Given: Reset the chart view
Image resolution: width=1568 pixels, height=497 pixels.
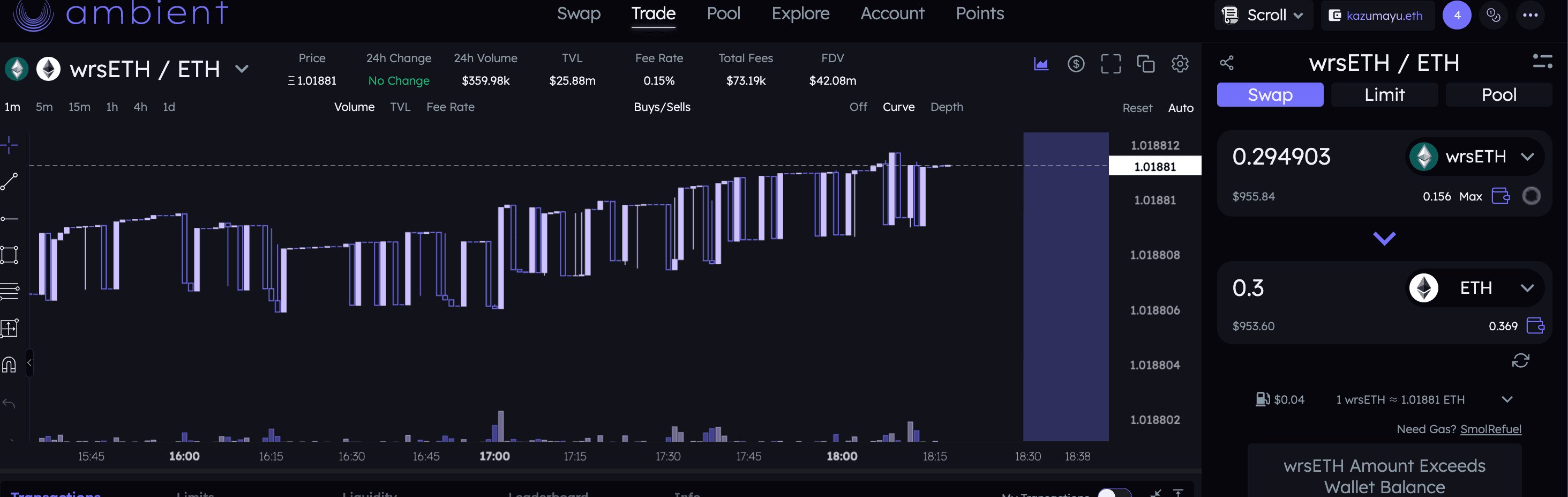Looking at the screenshot, I should 1137,108.
